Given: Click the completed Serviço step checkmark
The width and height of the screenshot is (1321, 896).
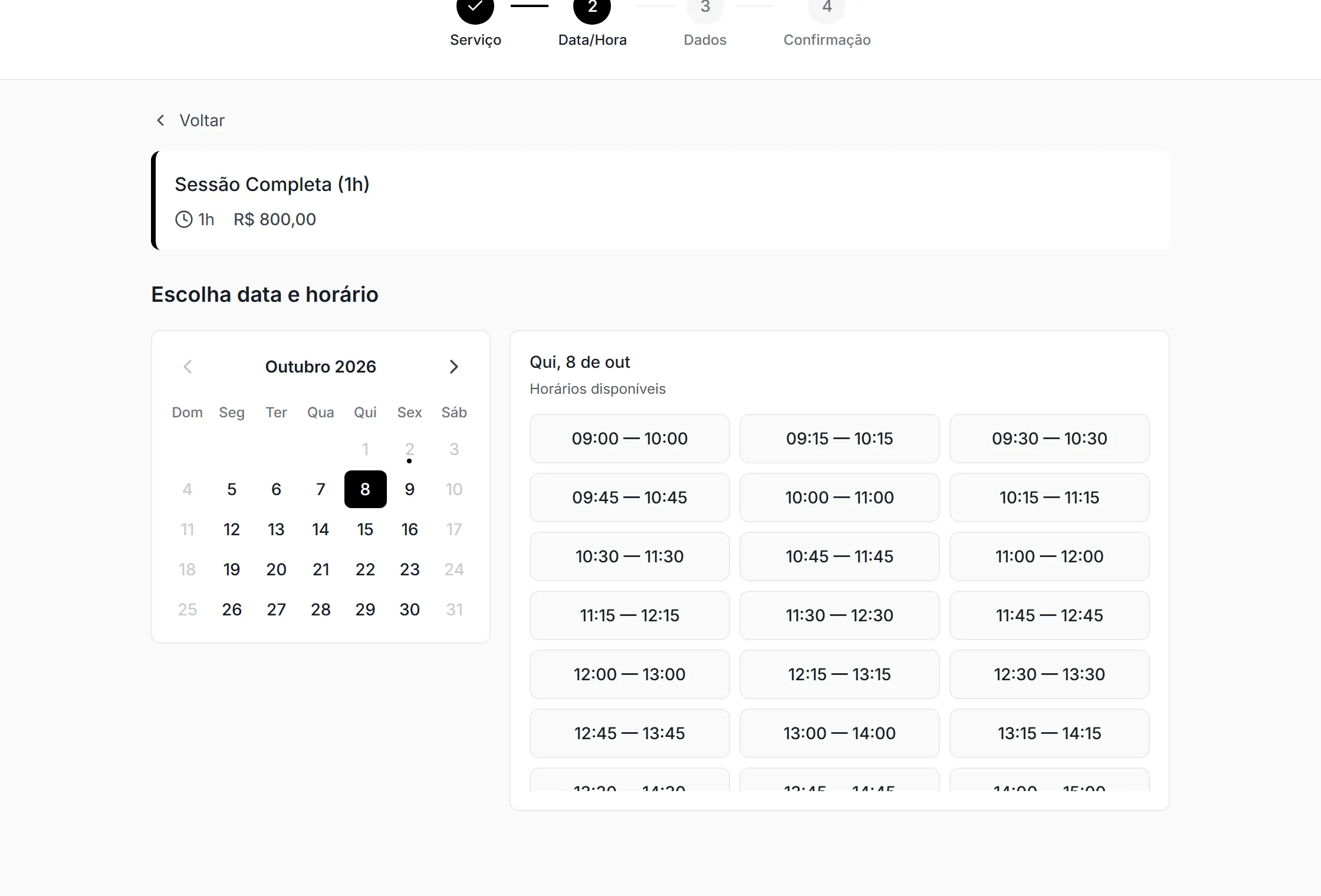Looking at the screenshot, I should 475,7.
